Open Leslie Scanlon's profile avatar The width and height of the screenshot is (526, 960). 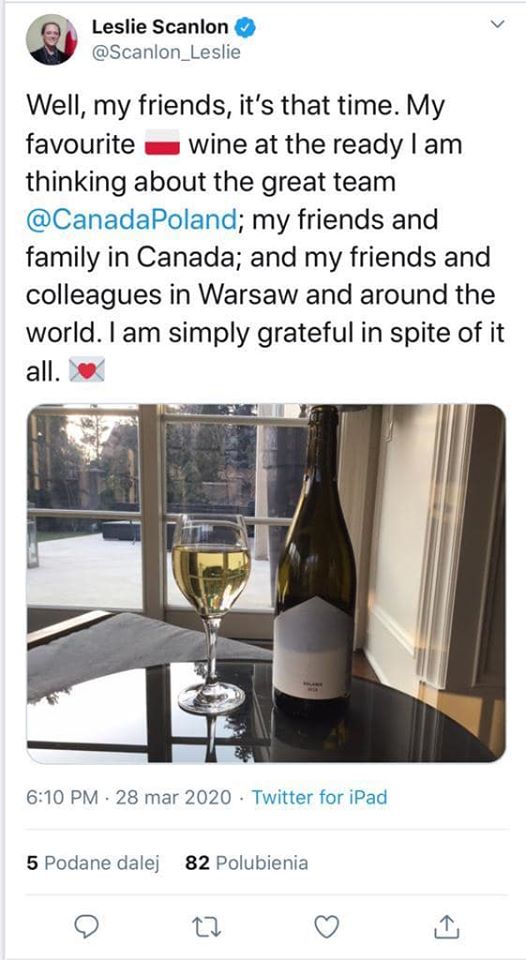[x=51, y=39]
